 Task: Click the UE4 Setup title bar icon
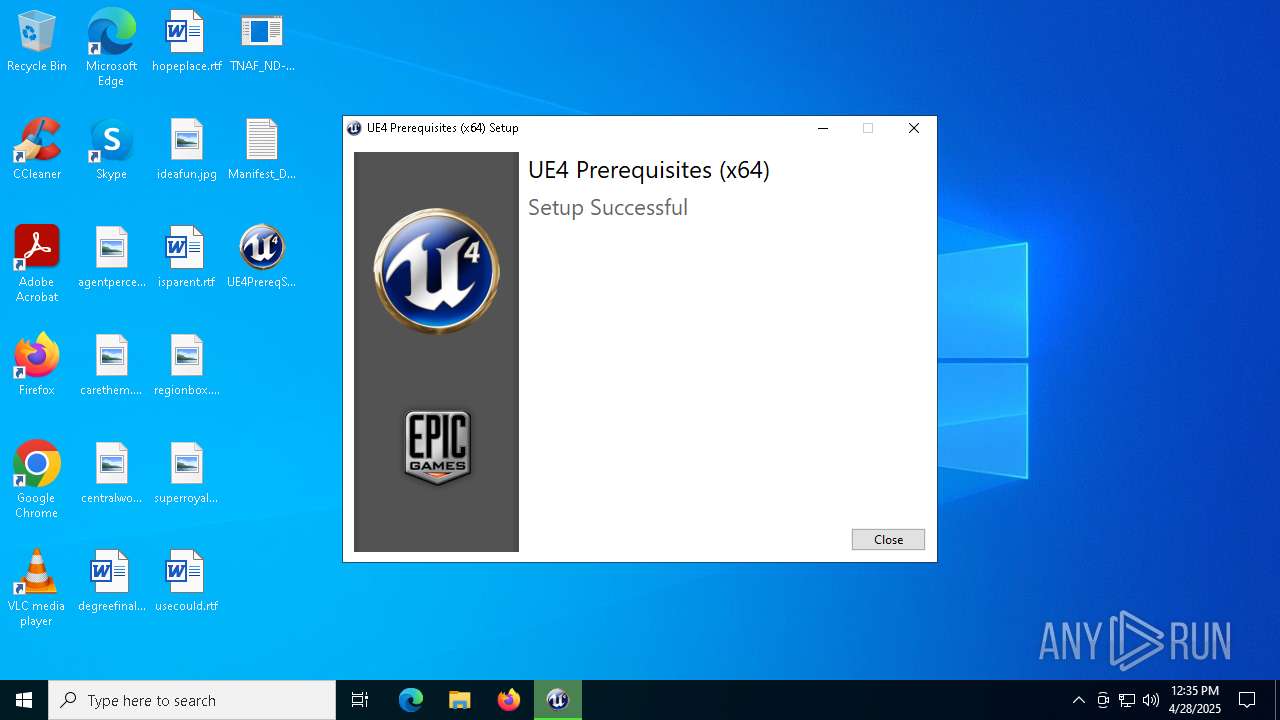pos(354,128)
